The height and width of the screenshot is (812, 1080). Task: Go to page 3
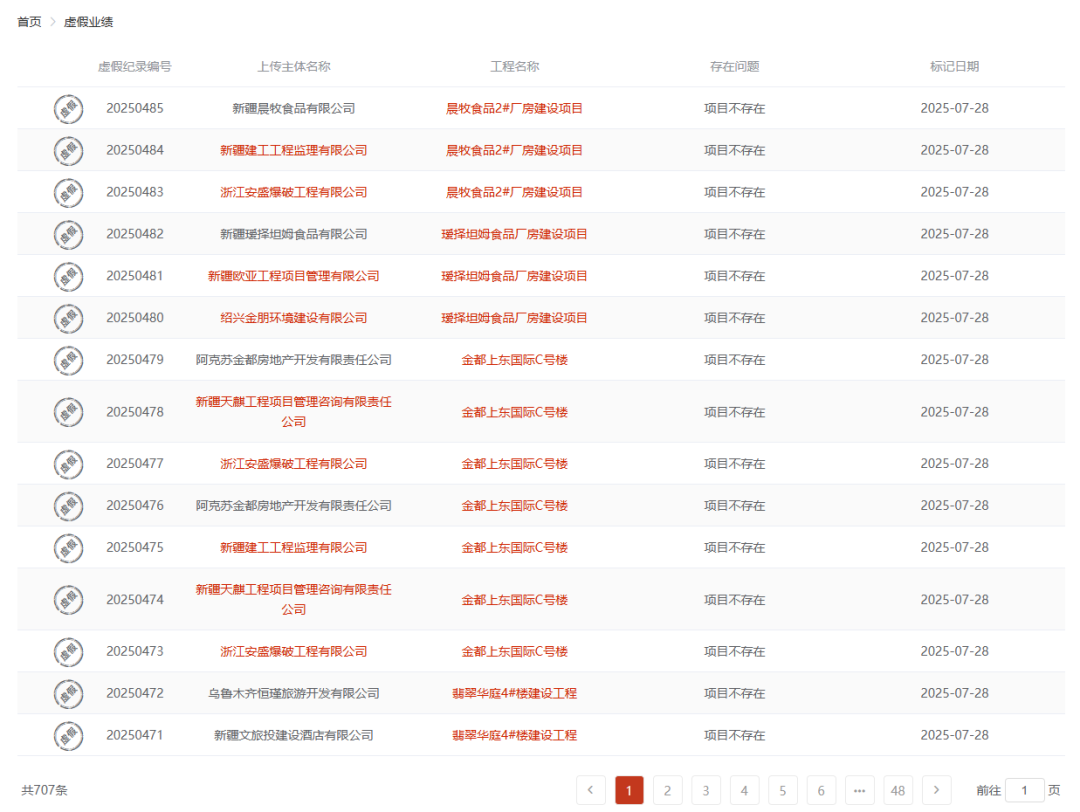tap(706, 790)
